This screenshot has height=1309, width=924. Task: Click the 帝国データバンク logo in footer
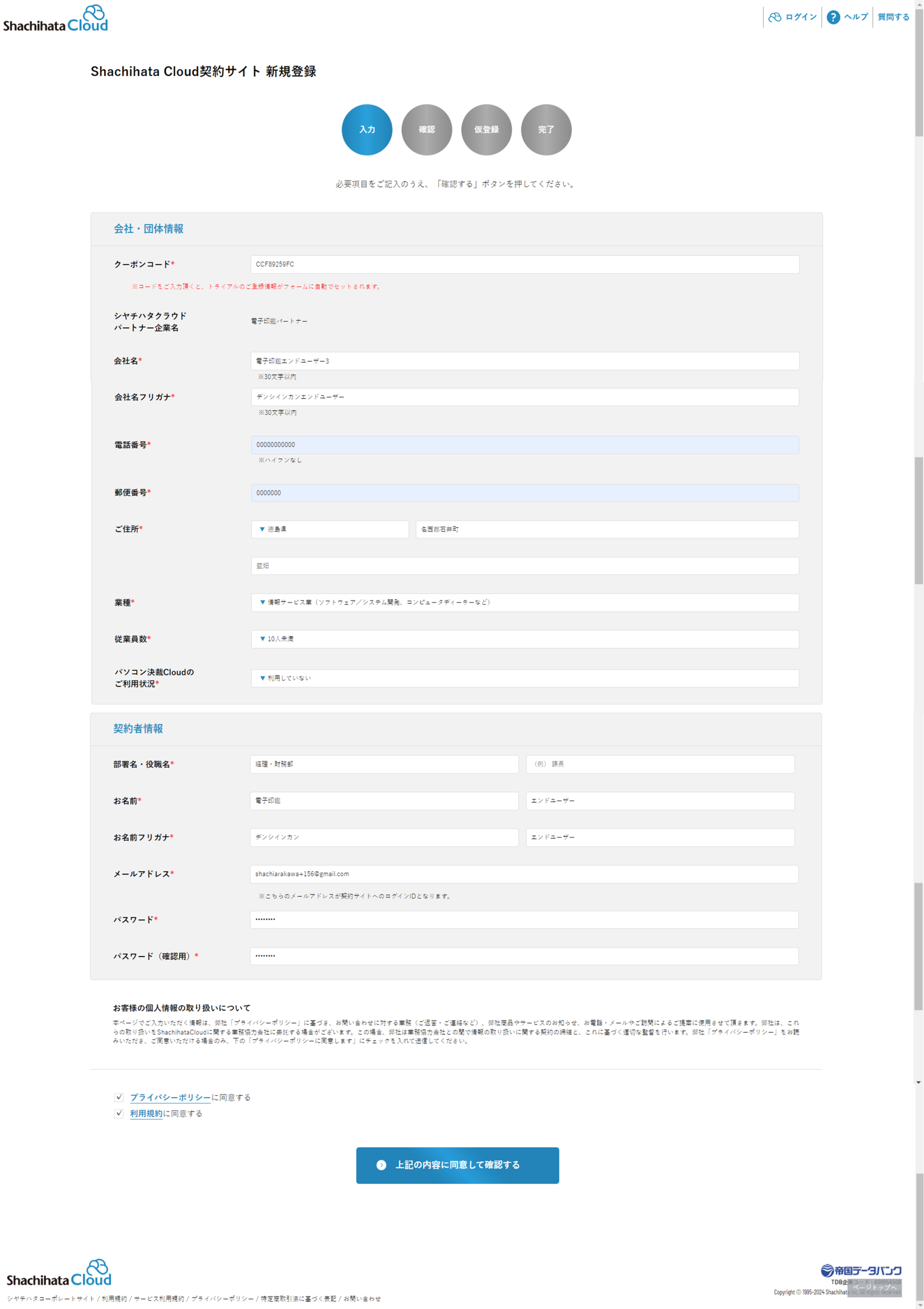tap(861, 1270)
